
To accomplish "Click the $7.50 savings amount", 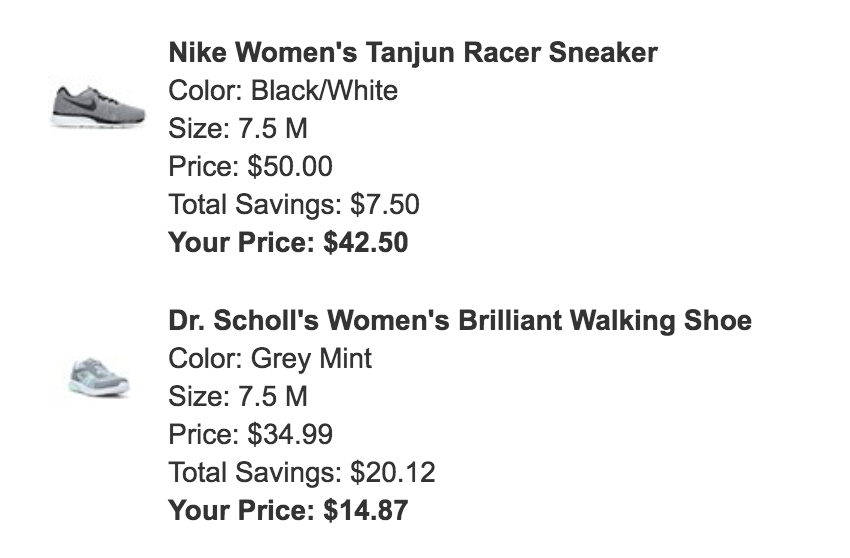I will pos(385,204).
